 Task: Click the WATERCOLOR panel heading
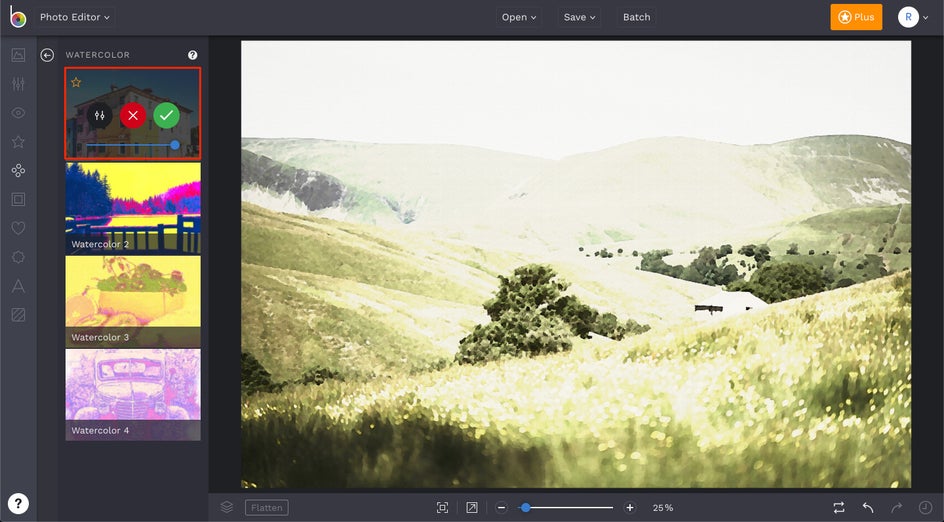pyautogui.click(x=98, y=55)
